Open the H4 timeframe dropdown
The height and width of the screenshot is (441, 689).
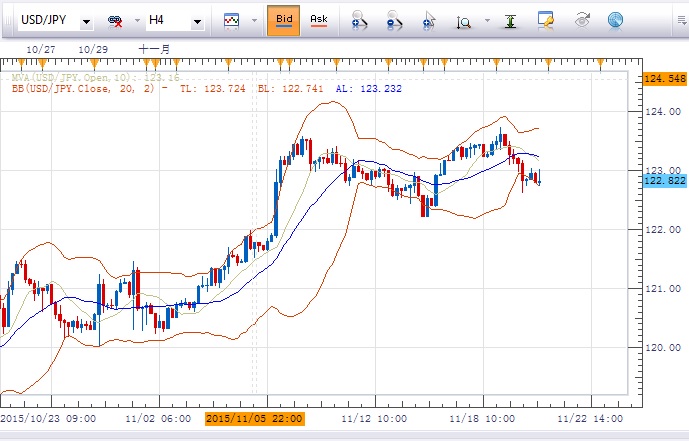[196, 21]
